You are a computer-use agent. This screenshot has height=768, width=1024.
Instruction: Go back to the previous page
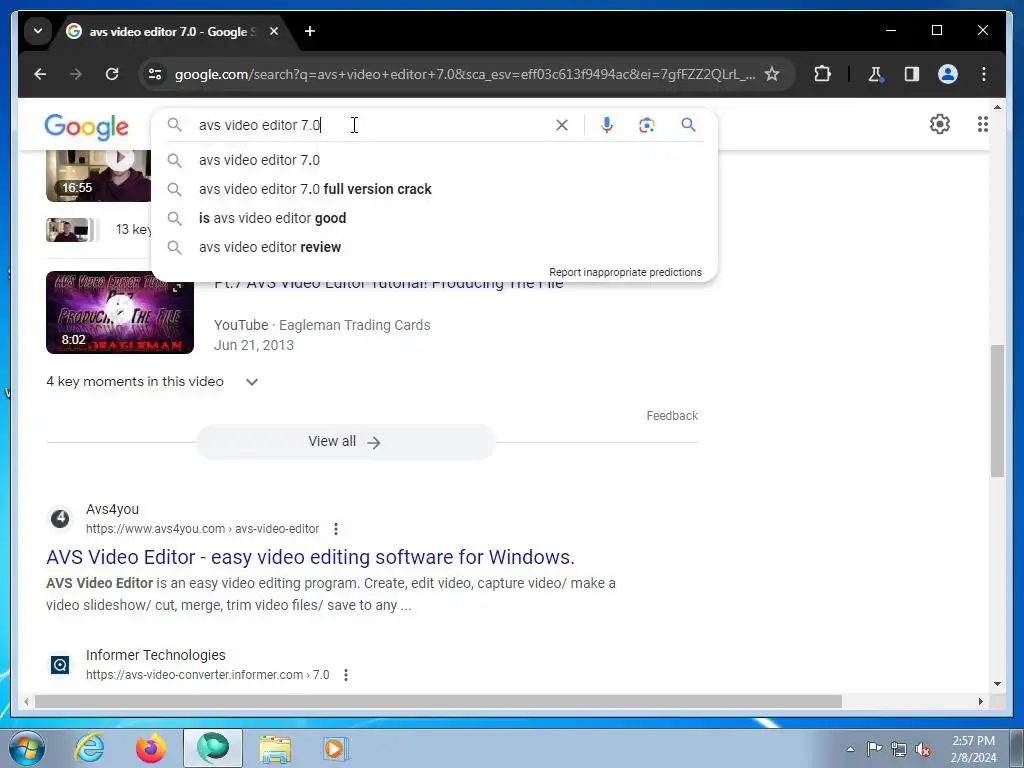(40, 74)
